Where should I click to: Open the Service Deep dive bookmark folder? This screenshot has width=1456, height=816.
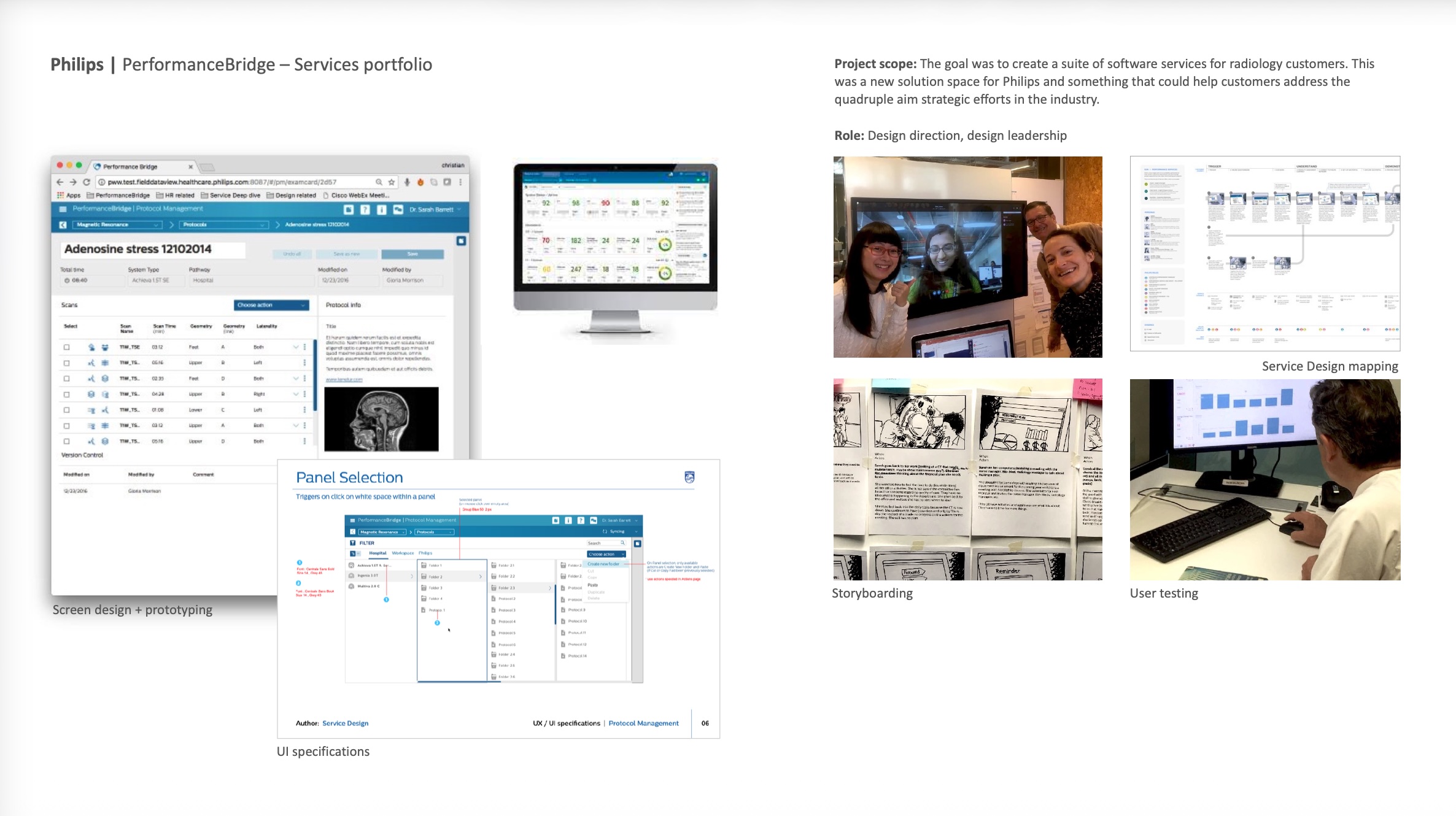click(x=231, y=195)
